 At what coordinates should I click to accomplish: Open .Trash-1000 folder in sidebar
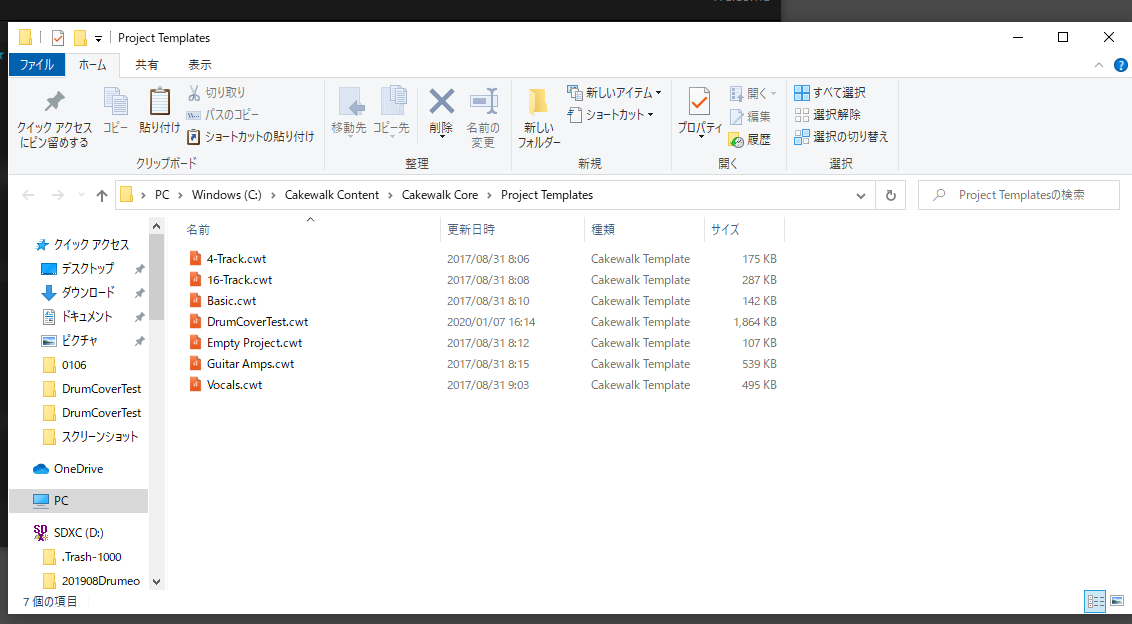pyautogui.click(x=91, y=557)
